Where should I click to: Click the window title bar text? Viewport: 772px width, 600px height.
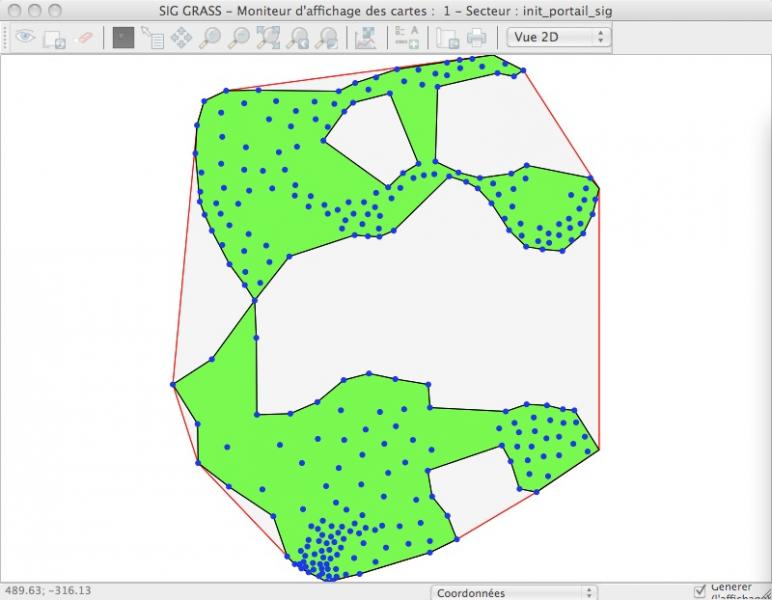coord(386,11)
